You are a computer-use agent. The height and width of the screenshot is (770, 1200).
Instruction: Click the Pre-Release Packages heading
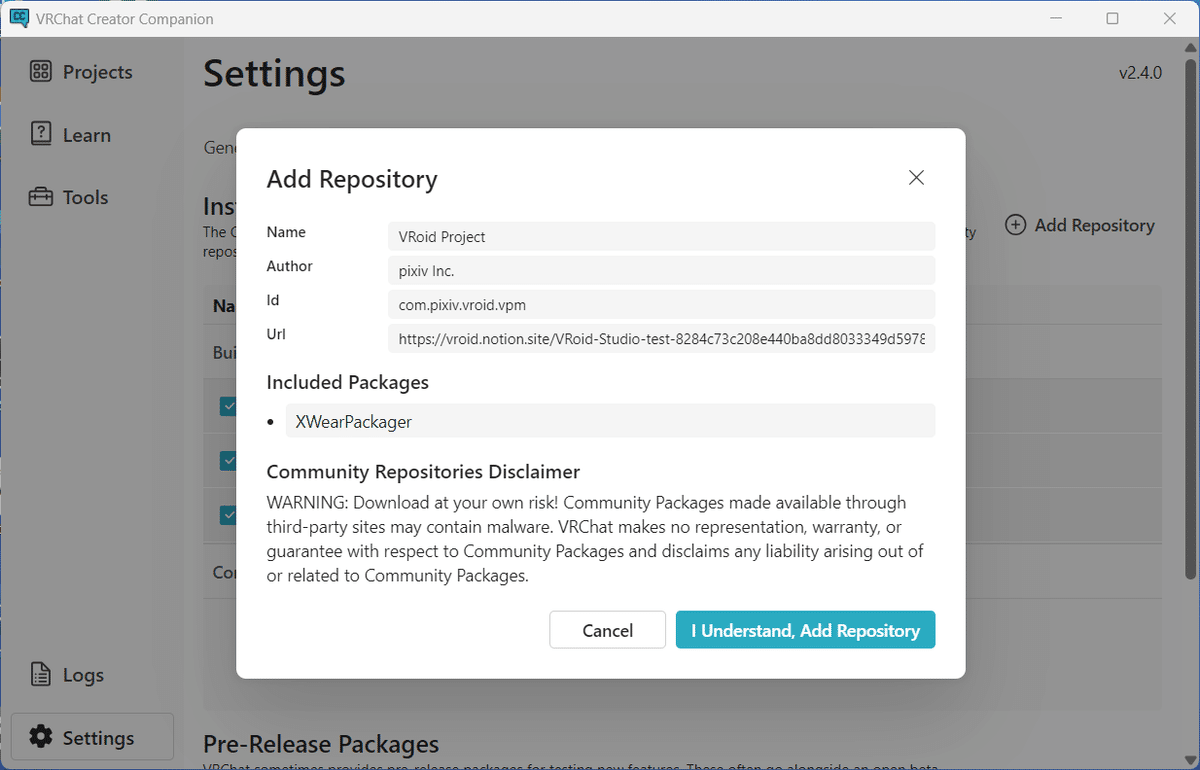pyautogui.click(x=321, y=744)
